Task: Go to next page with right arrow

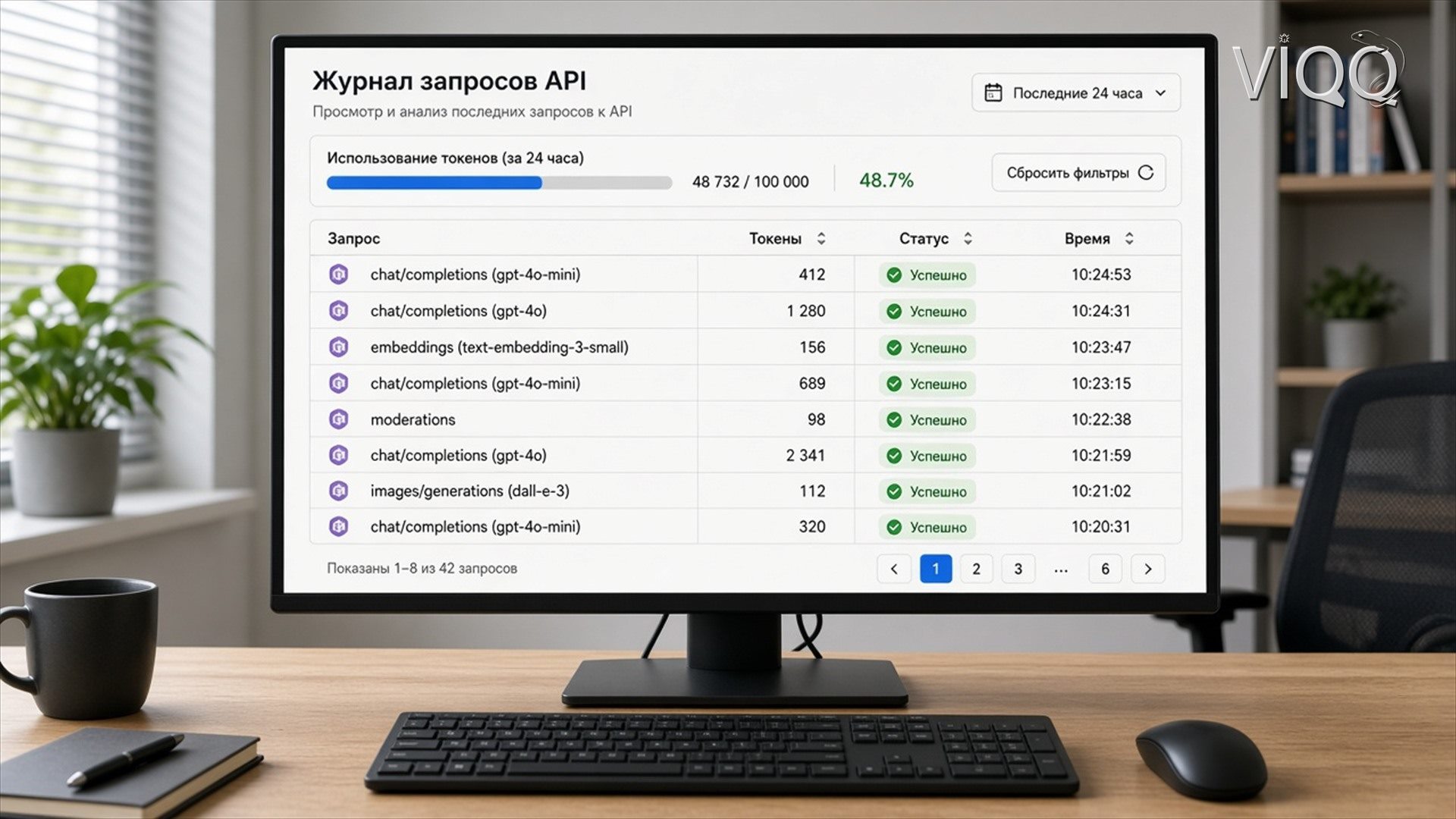Action: point(1148,569)
